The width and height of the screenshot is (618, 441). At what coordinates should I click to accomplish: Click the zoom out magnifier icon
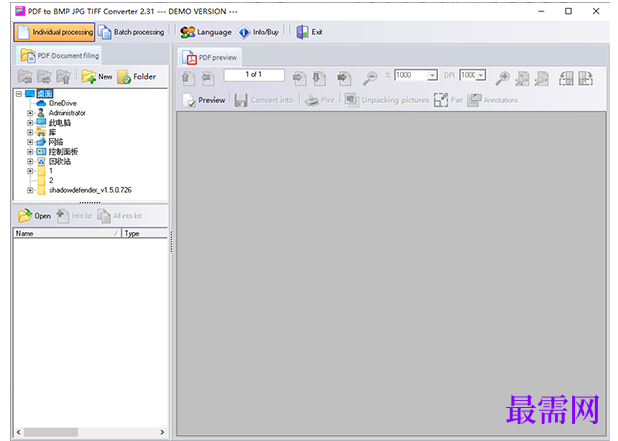click(370, 78)
